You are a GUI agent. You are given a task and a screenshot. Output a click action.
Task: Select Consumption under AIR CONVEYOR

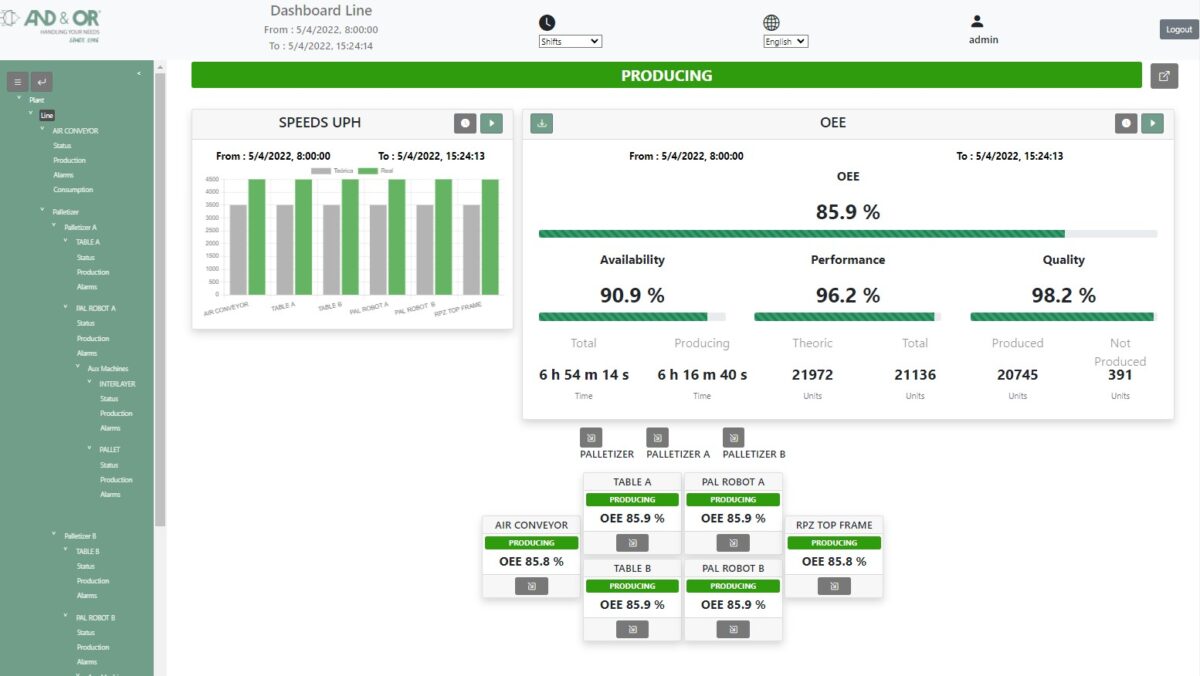73,190
